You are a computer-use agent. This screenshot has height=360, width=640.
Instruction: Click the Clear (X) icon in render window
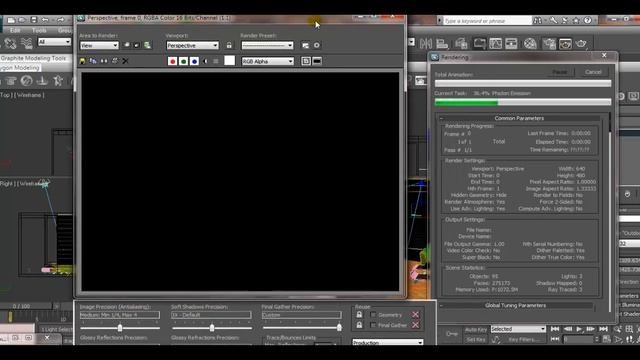point(125,61)
